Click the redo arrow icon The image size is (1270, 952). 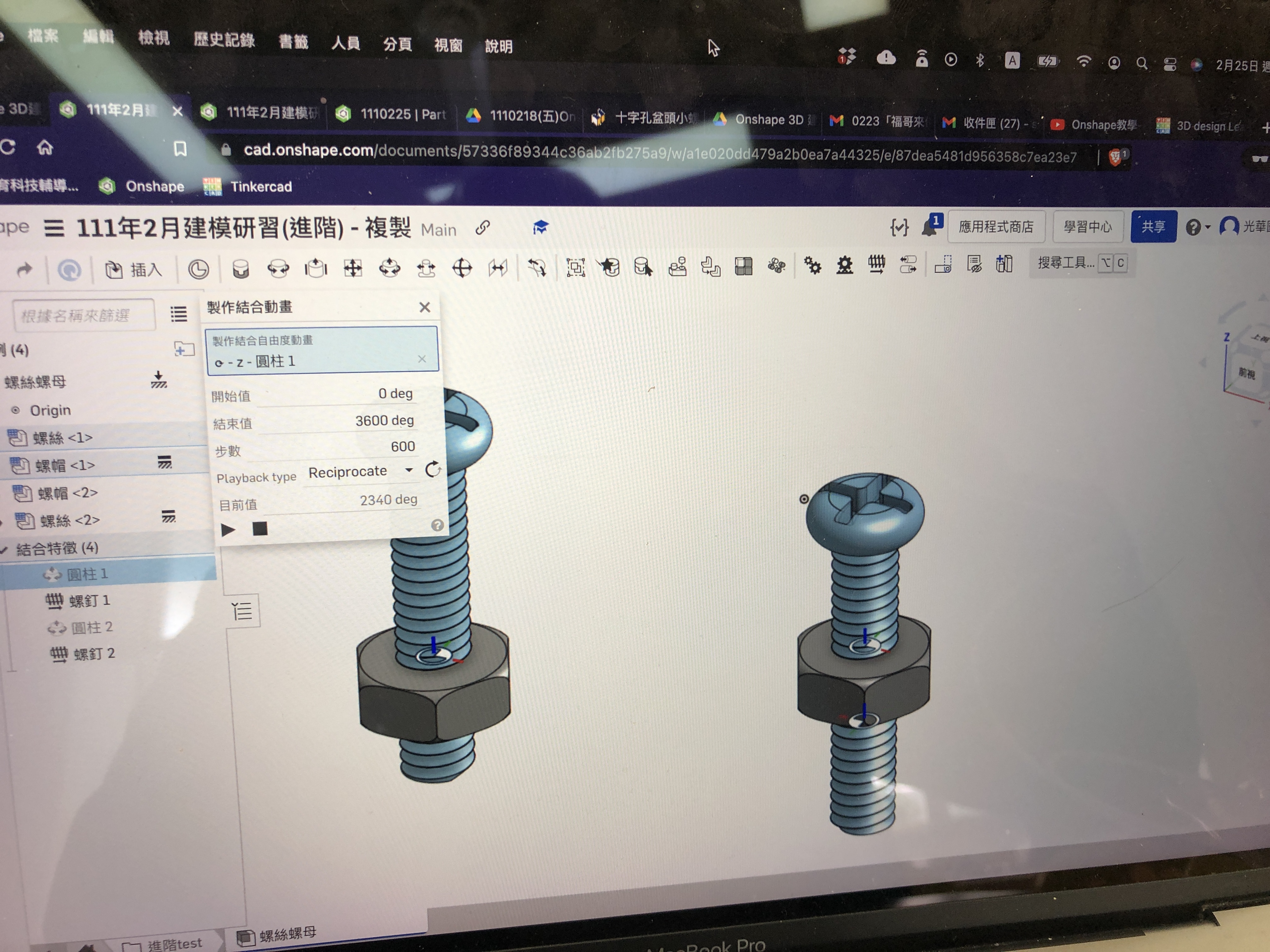[x=24, y=269]
